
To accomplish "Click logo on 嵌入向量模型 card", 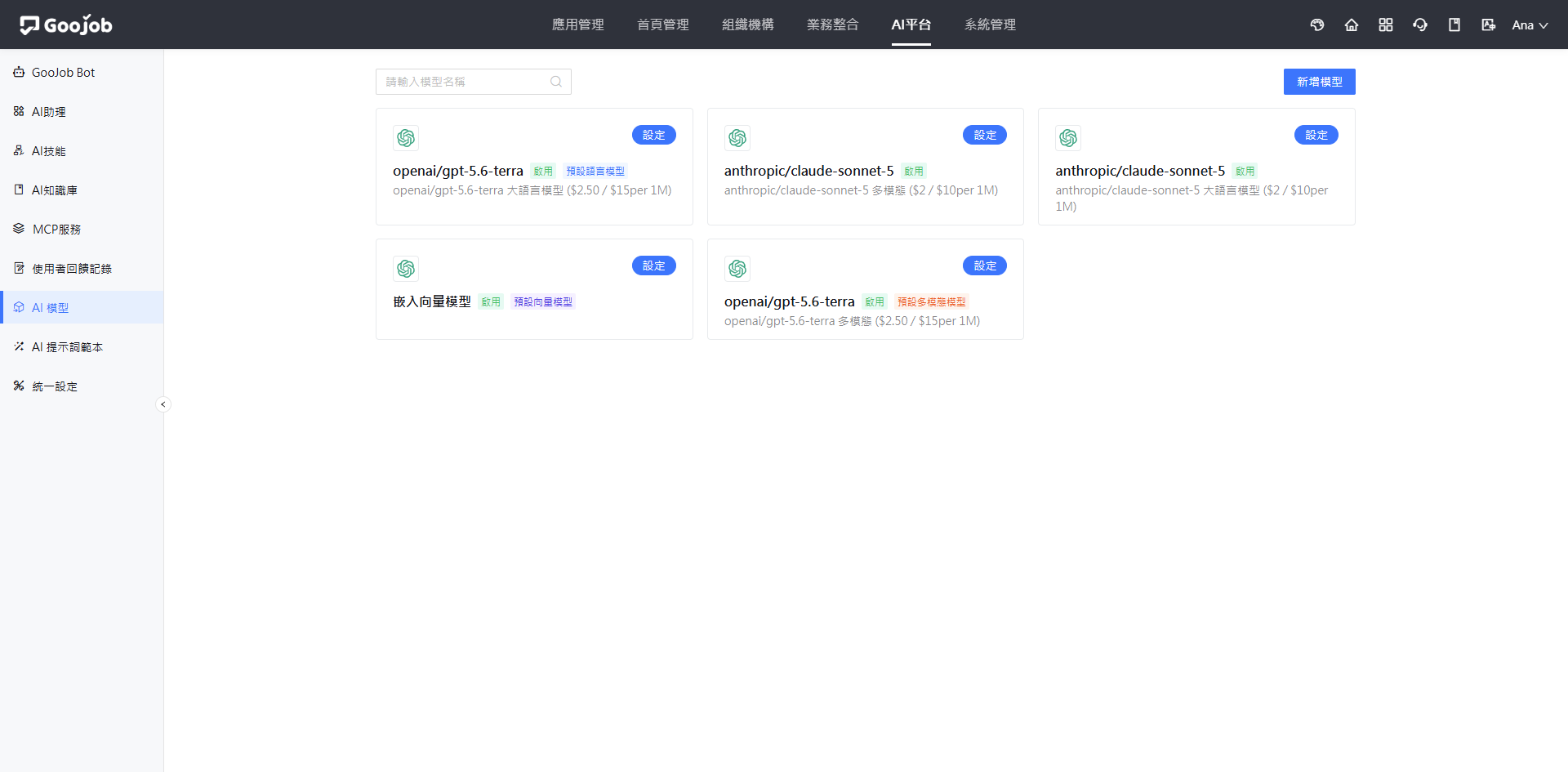I will [x=406, y=269].
